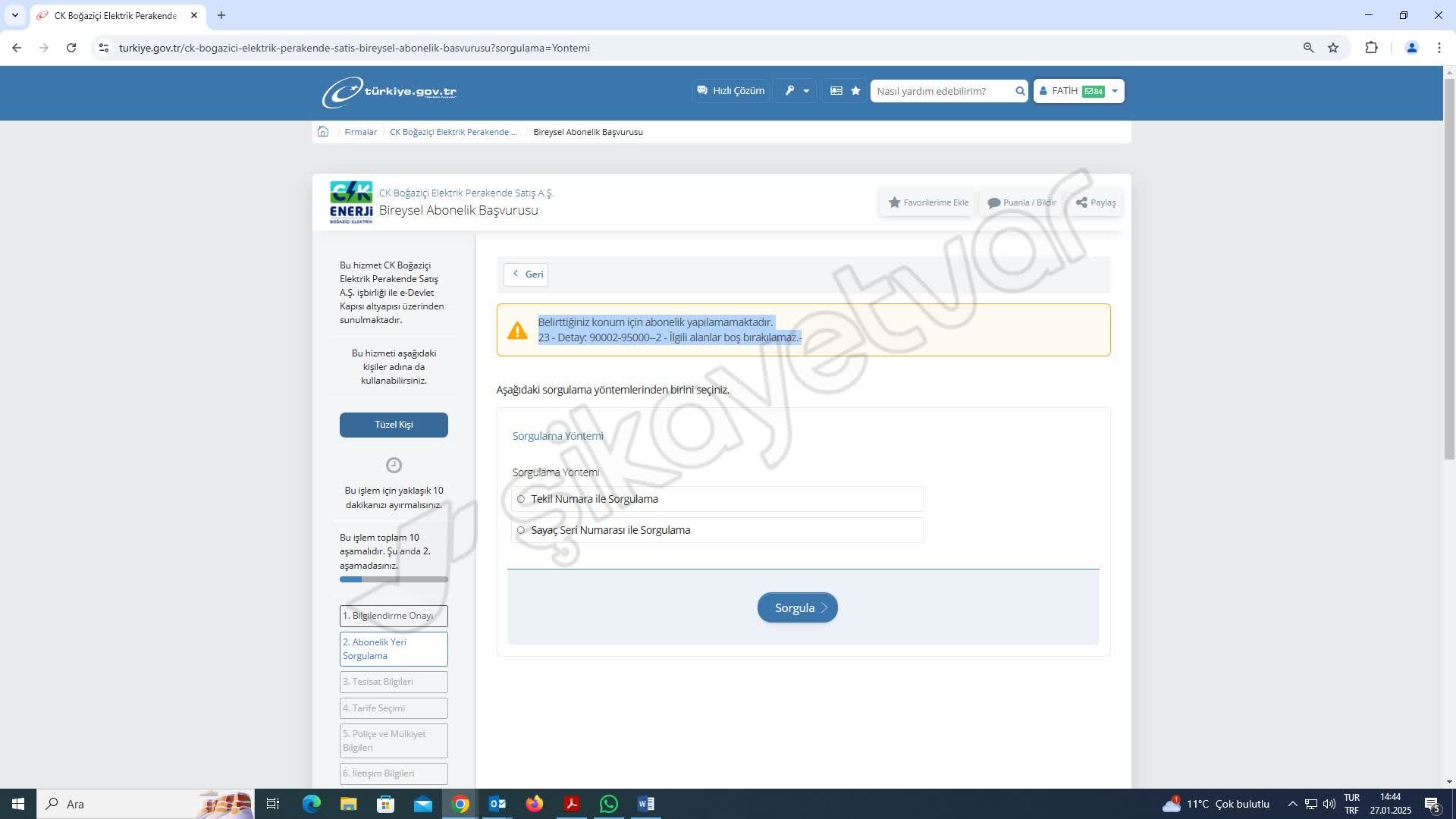Image resolution: width=1456 pixels, height=819 pixels.
Task: Go back using the Geri button
Action: tap(526, 275)
